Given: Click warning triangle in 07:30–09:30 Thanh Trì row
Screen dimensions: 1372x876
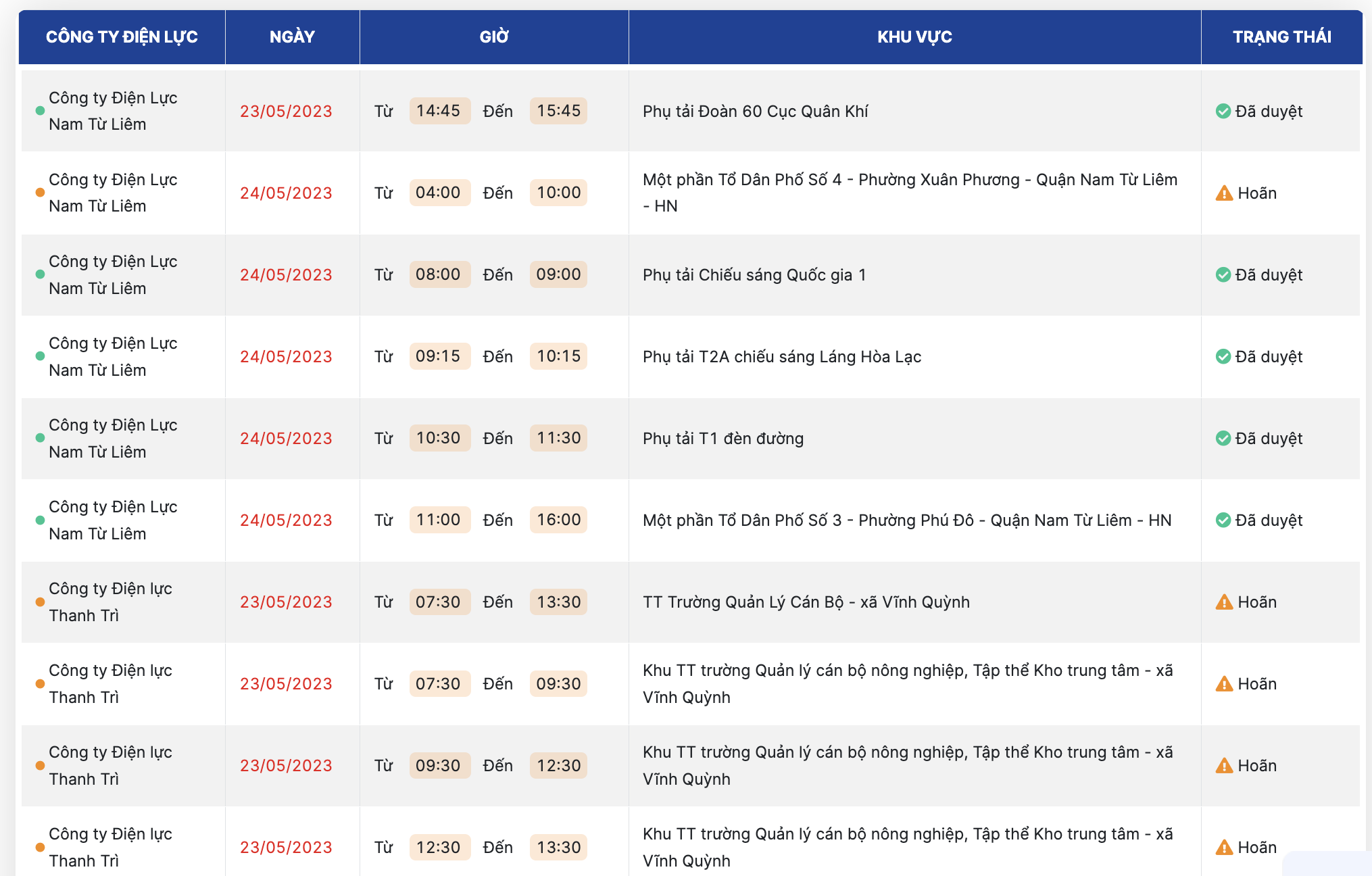Looking at the screenshot, I should click(1224, 683).
